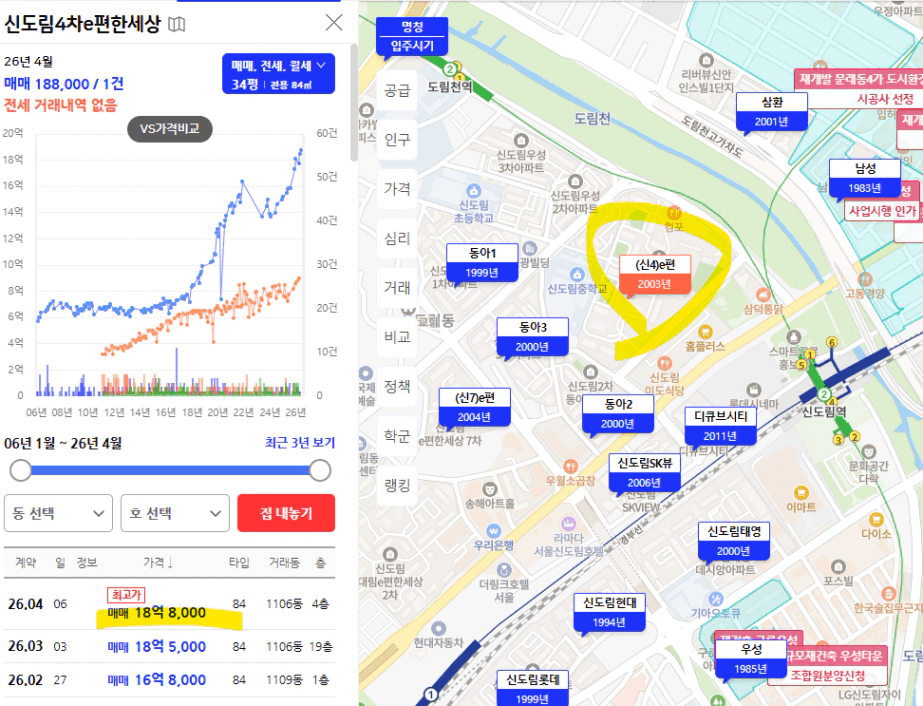The width and height of the screenshot is (923, 706).
Task: Open the 동 선택 dropdown
Action: tap(58, 513)
